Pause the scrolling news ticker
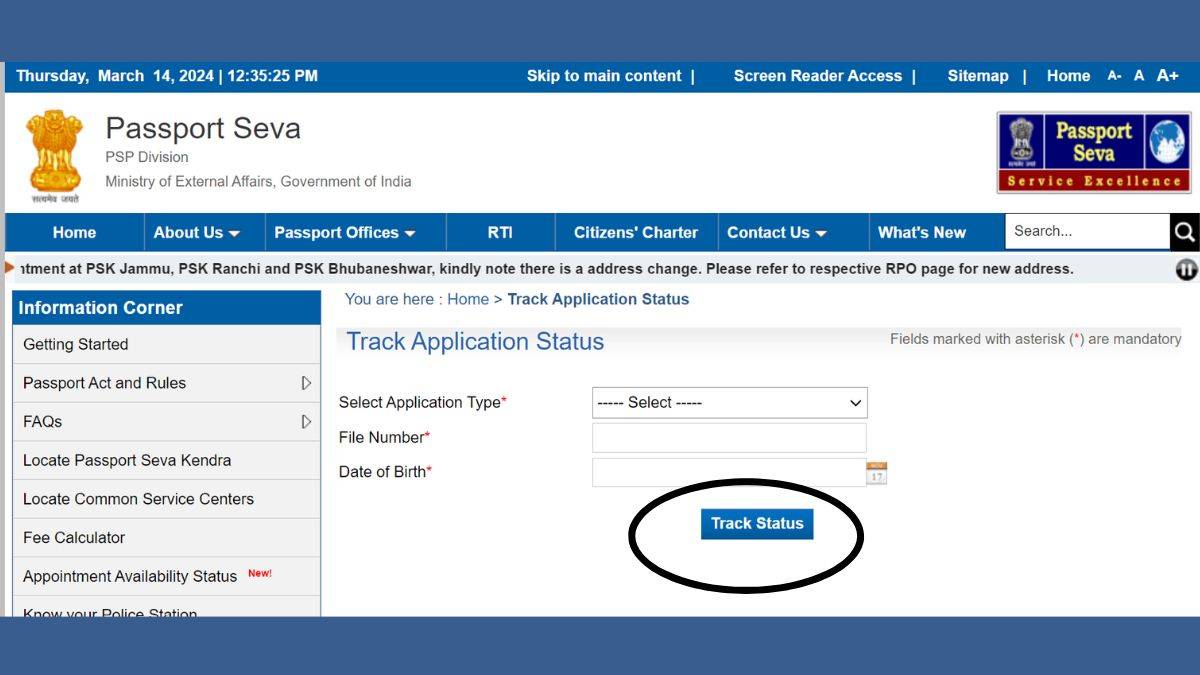Viewport: 1200px width, 675px height. (x=1186, y=269)
